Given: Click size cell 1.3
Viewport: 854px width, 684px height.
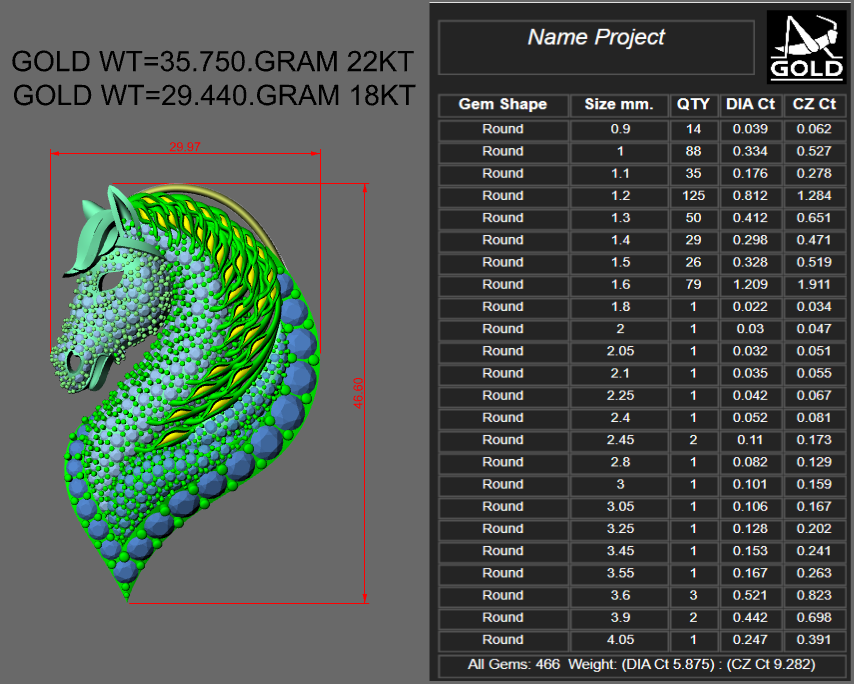Looking at the screenshot, I should pos(620,218).
